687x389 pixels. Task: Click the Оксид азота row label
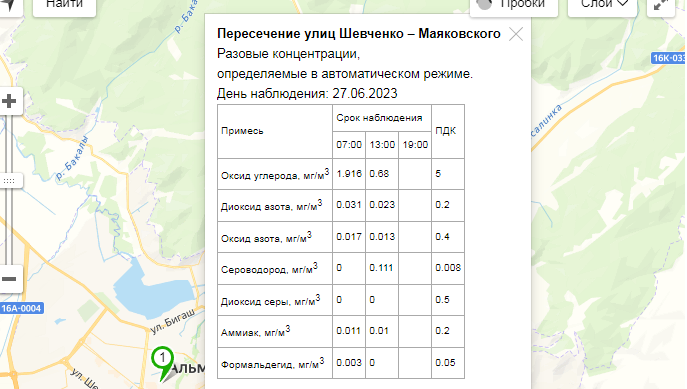[x=266, y=237]
